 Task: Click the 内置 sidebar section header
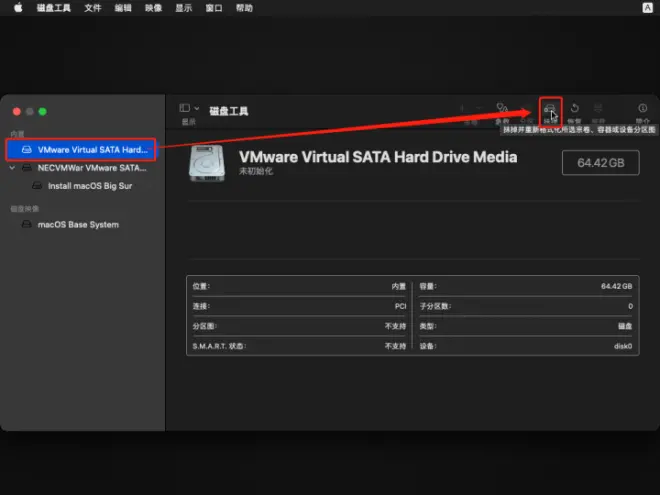[x=17, y=134]
